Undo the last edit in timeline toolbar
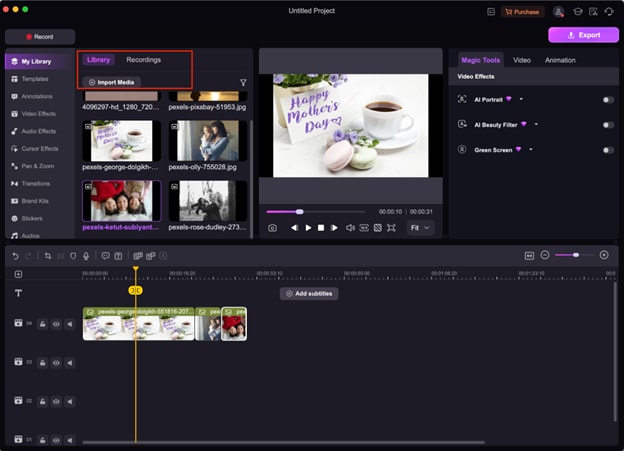This screenshot has width=624, height=451. tap(15, 256)
